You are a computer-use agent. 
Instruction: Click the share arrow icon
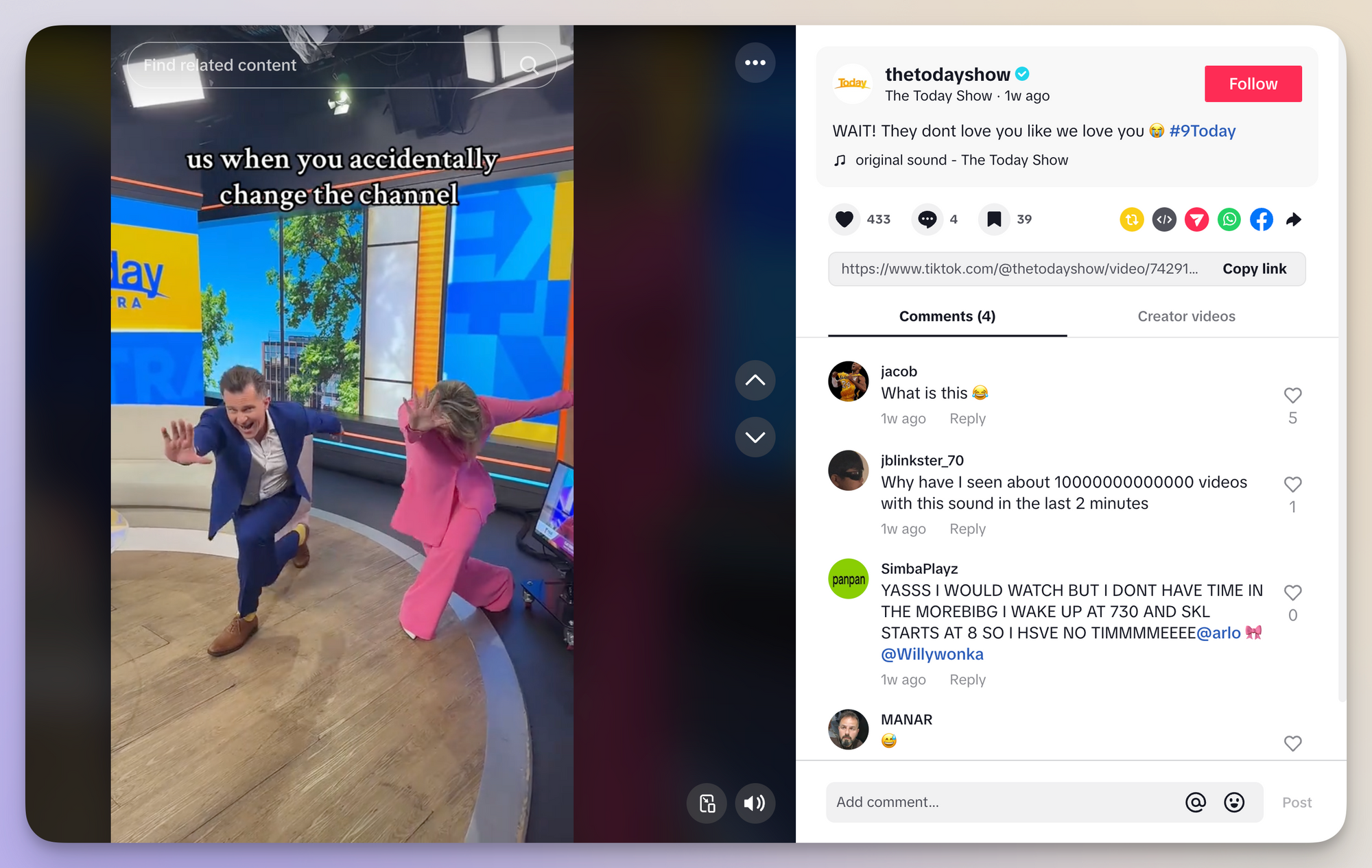[x=1296, y=219]
